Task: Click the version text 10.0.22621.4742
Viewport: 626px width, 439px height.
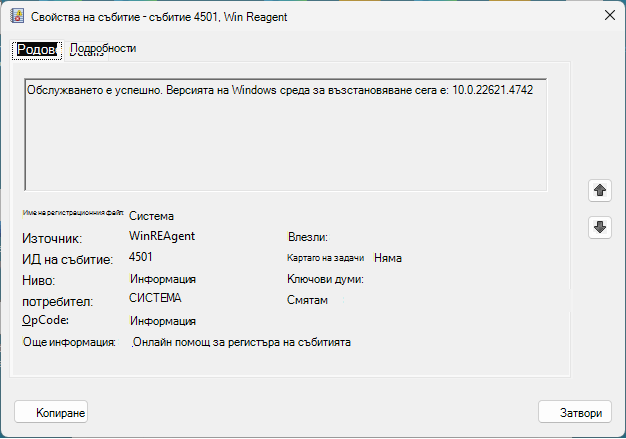Action: (492, 90)
